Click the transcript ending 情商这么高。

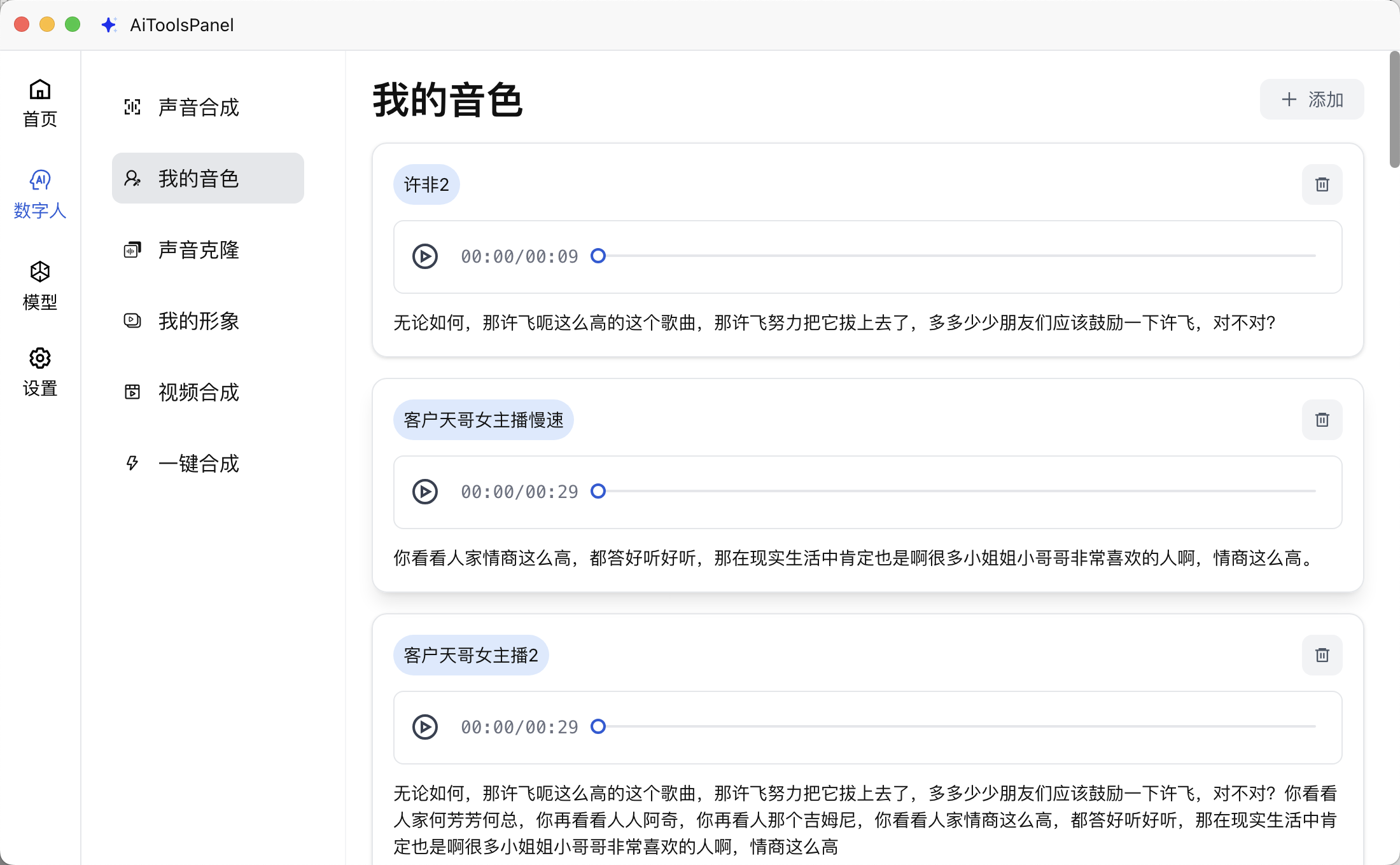pyautogui.click(x=855, y=558)
